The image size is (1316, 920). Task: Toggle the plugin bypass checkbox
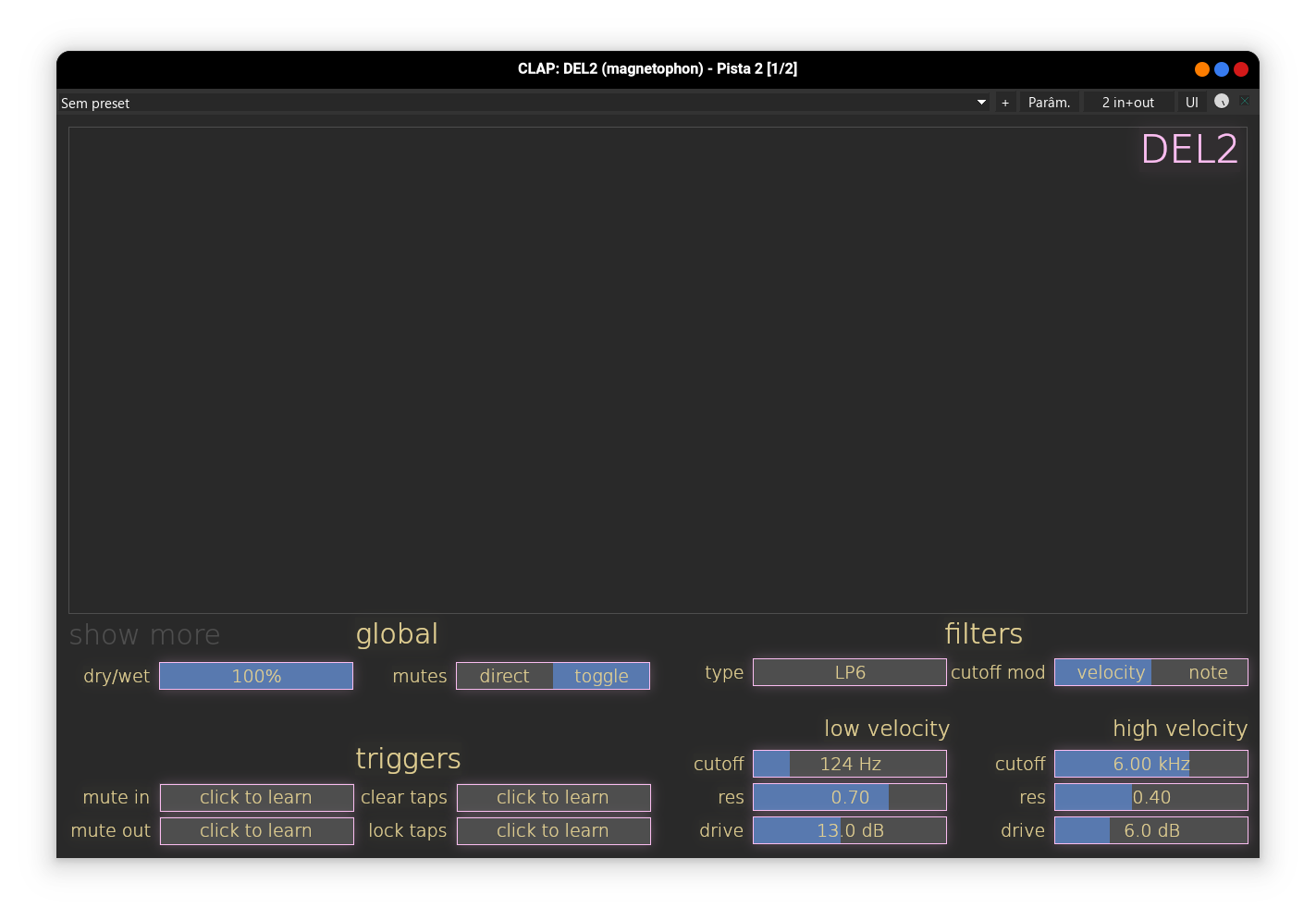pos(1244,102)
